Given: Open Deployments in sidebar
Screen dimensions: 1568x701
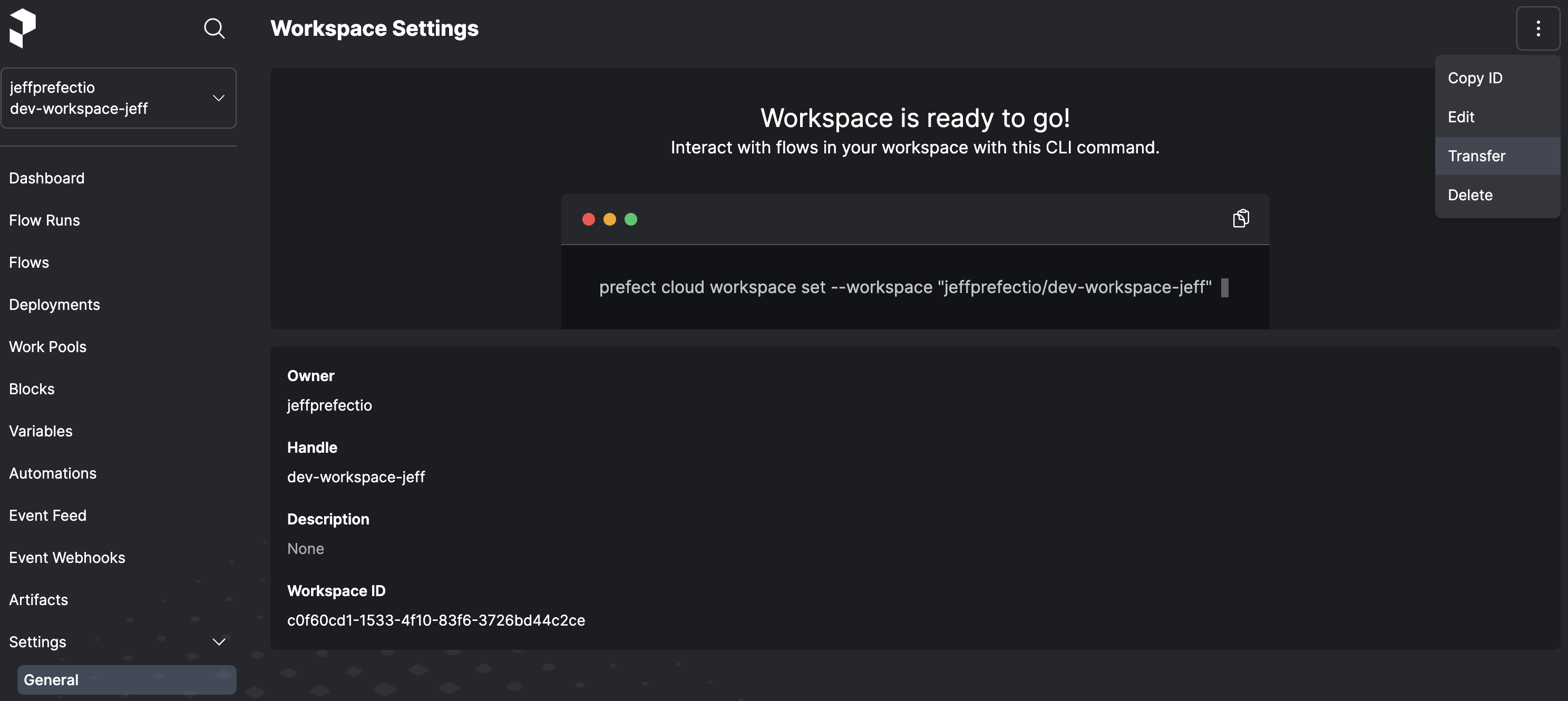Looking at the screenshot, I should click(x=54, y=305).
